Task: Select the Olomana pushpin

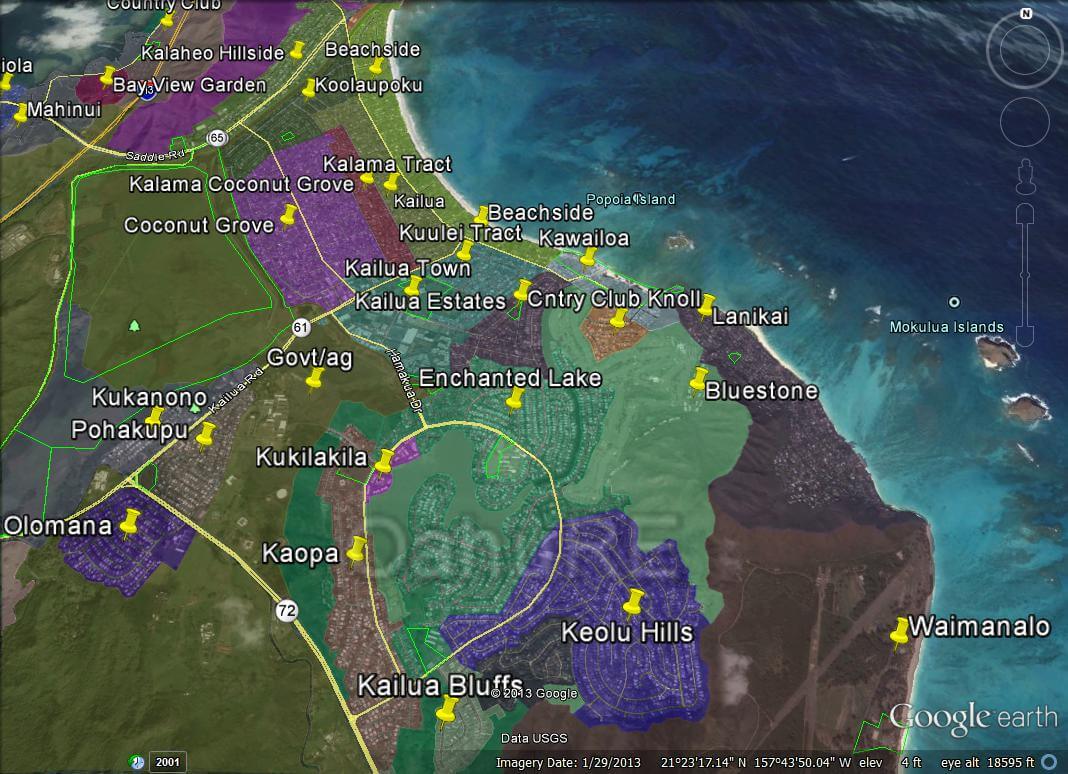Action: tap(129, 523)
